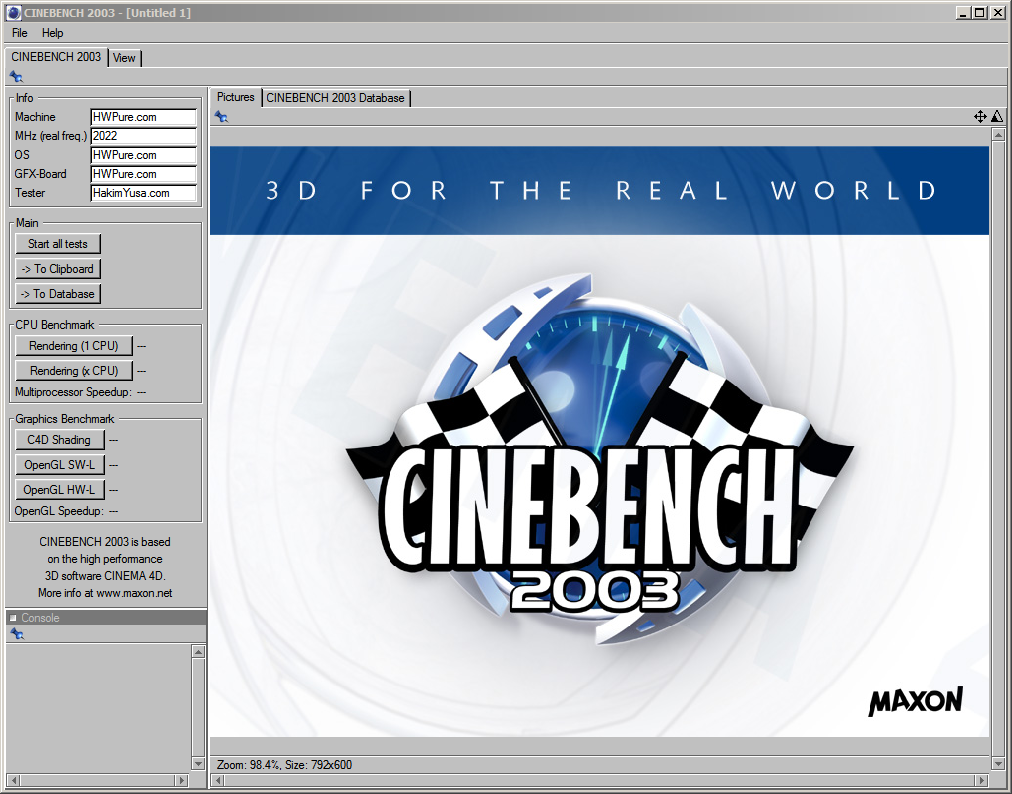
Task: Open the Help menu
Action: coord(52,33)
